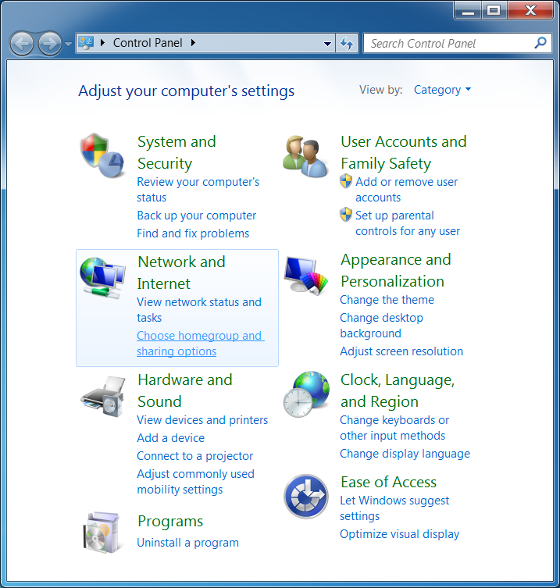560x588 pixels.
Task: Click Add or remove user accounts
Action: 407,189
